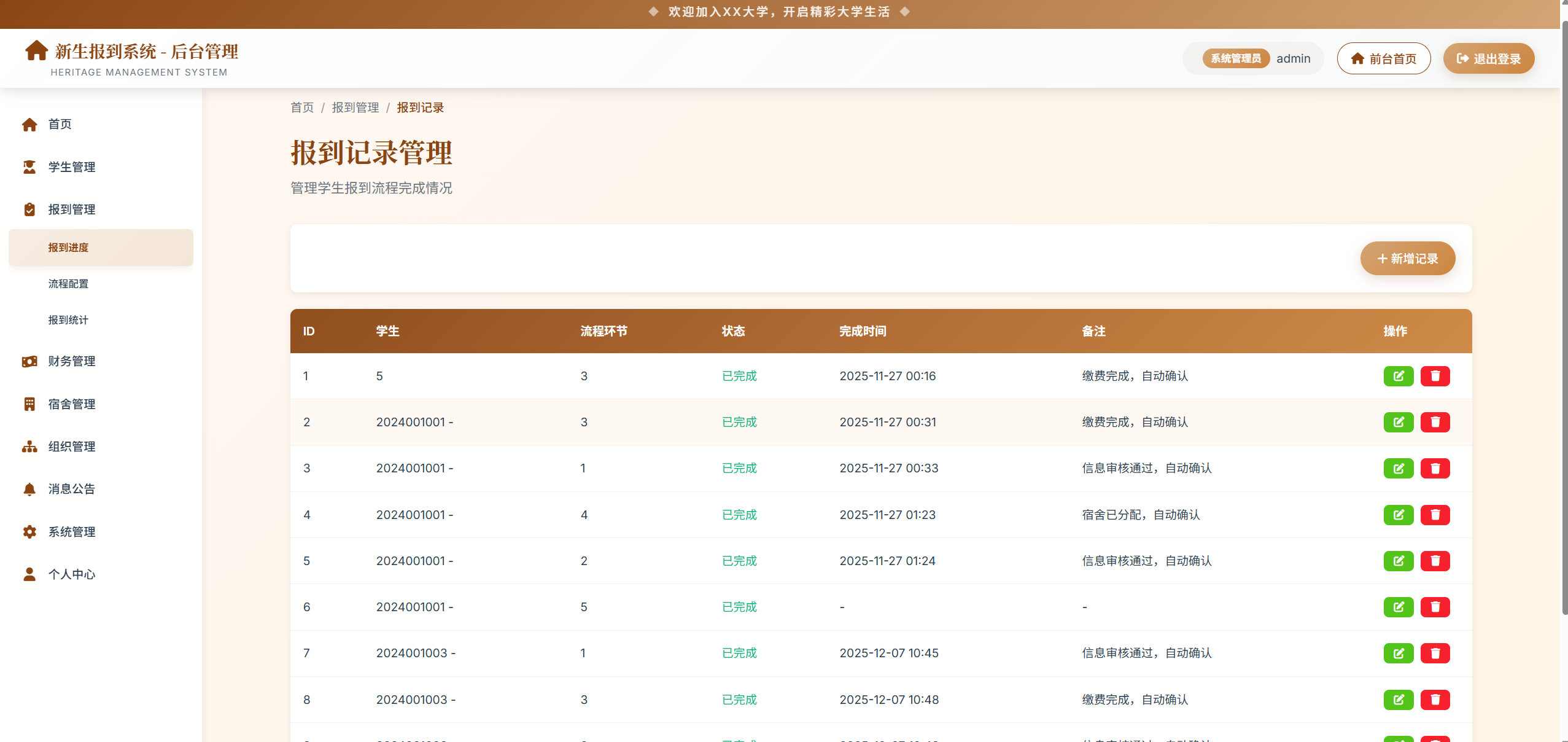This screenshot has height=742, width=1568.
Task: Collapse the 报到管理 sidebar section
Action: coord(71,209)
